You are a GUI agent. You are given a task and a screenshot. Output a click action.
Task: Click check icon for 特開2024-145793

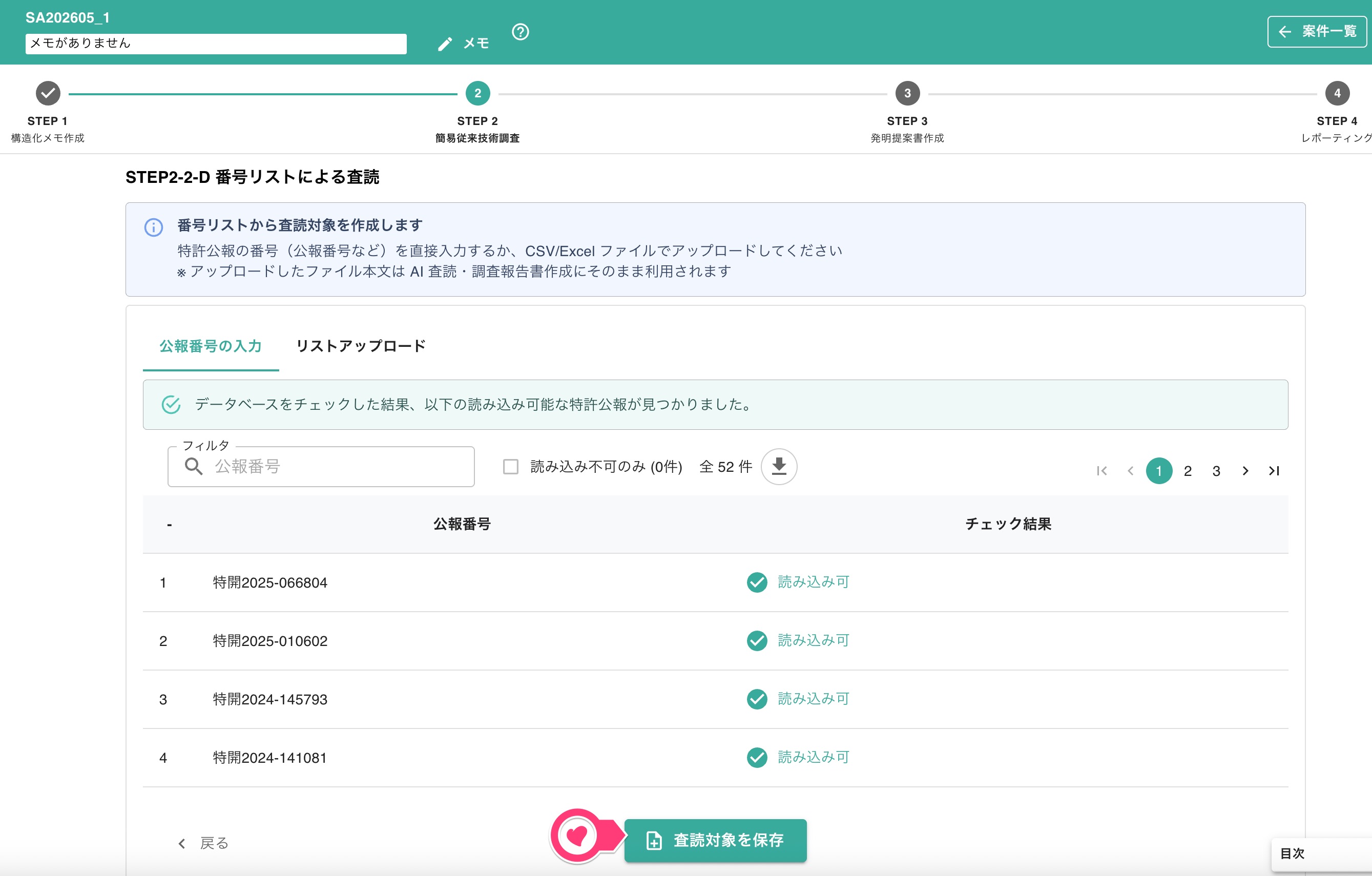(757, 699)
